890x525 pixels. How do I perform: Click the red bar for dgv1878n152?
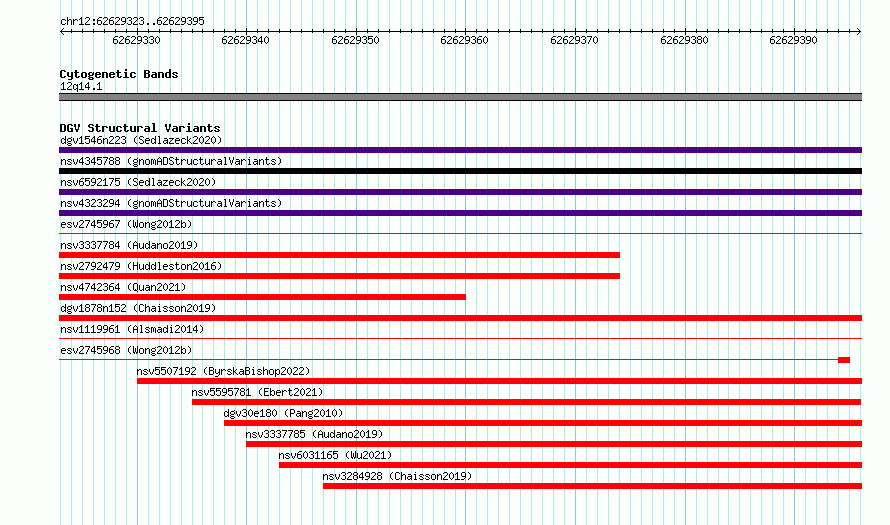click(x=460, y=318)
